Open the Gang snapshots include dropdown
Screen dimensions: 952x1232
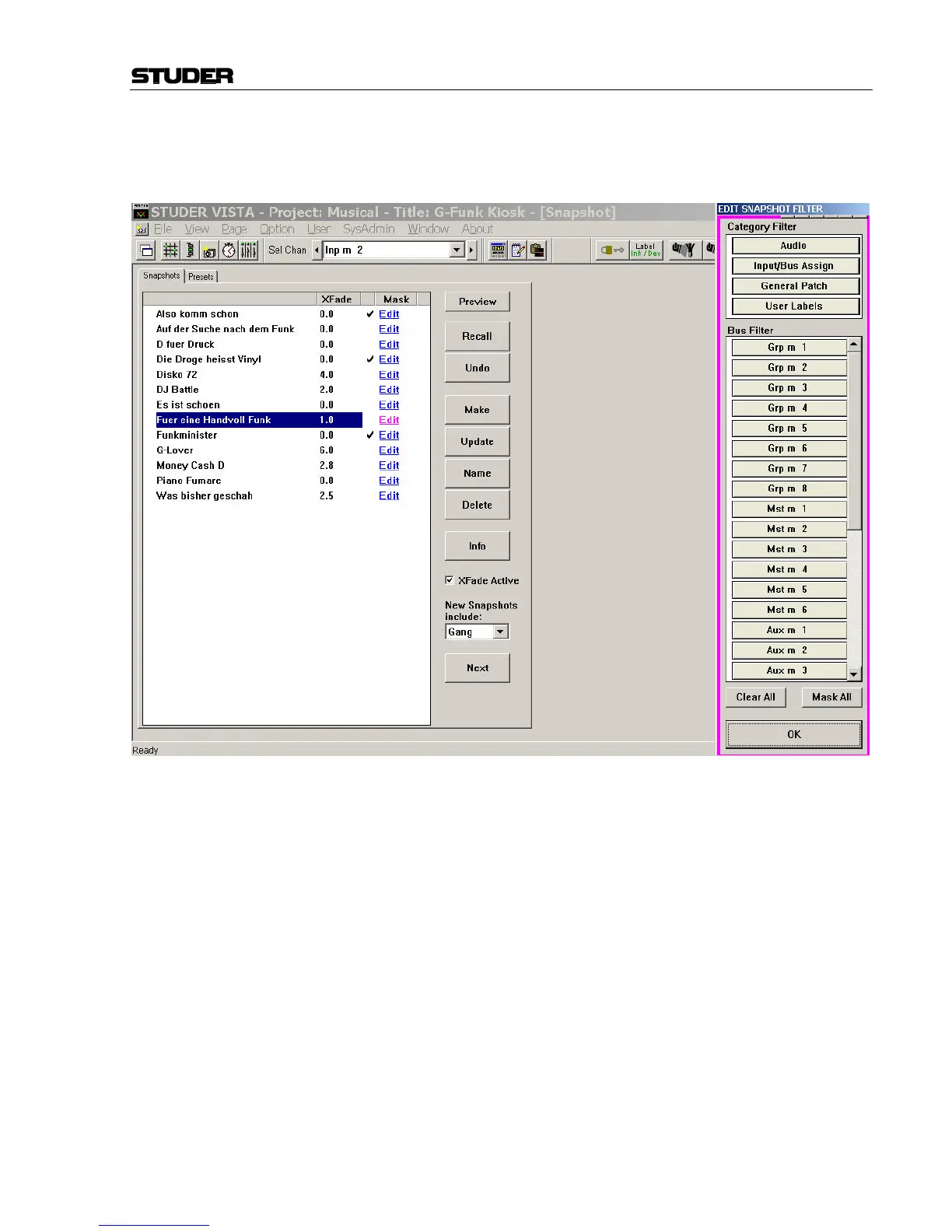pos(501,632)
